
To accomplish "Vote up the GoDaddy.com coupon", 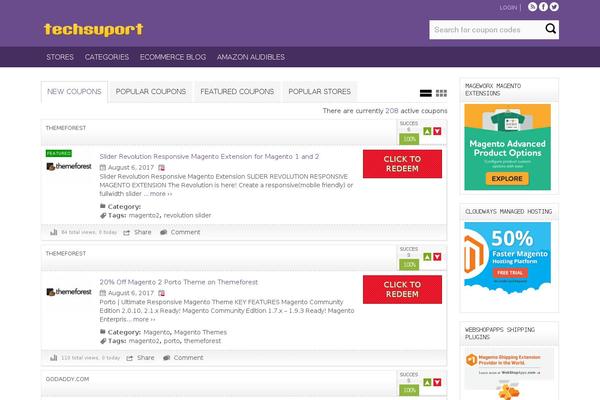I will pyautogui.click(x=427, y=382).
